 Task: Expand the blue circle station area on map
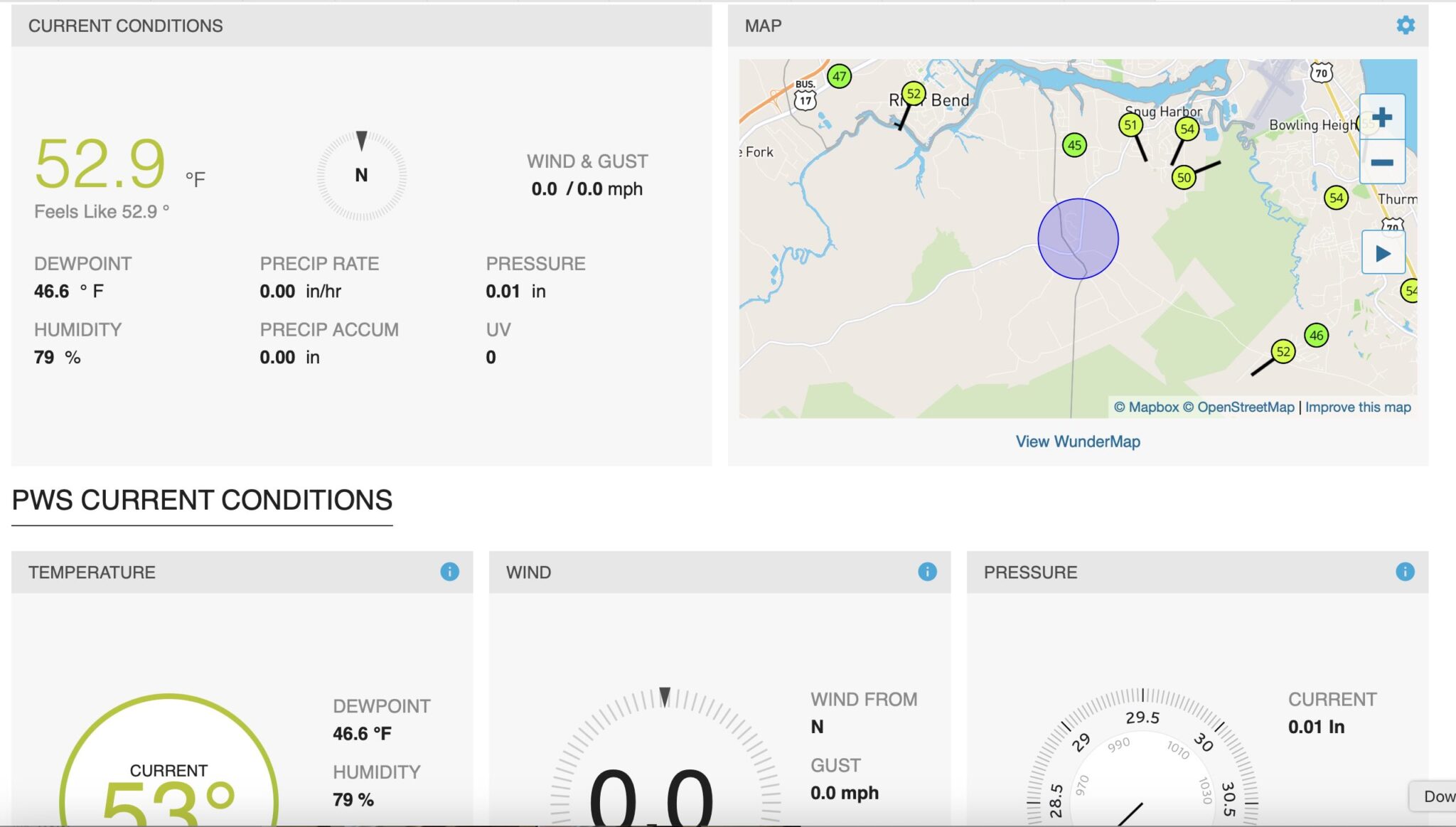1078,238
